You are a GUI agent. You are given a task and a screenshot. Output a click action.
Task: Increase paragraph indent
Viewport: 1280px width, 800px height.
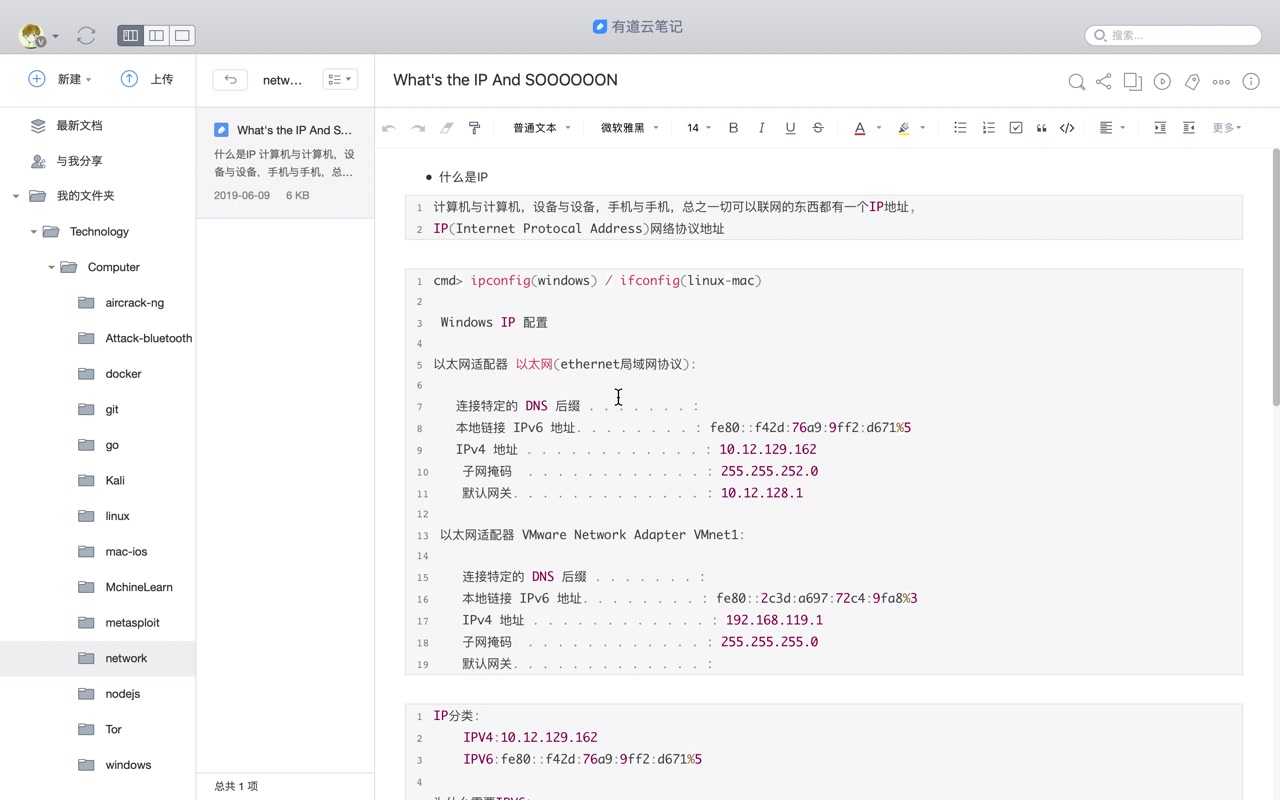click(1160, 128)
